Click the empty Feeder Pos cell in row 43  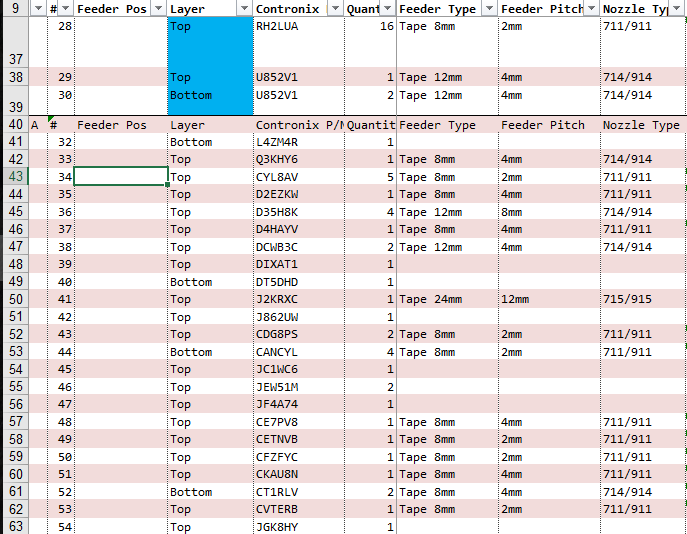[x=121, y=177]
